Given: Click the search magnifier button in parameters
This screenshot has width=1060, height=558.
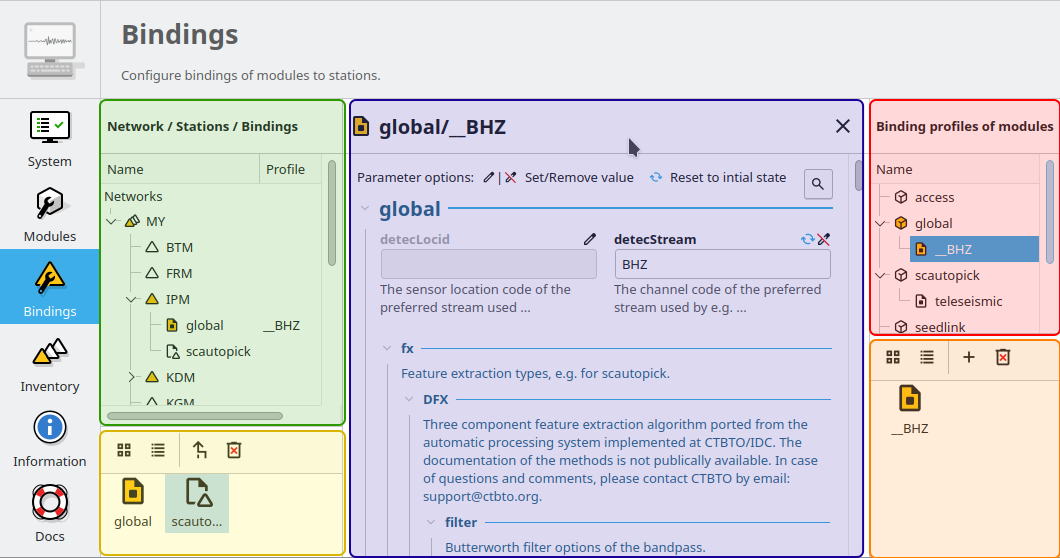Looking at the screenshot, I should 818,184.
